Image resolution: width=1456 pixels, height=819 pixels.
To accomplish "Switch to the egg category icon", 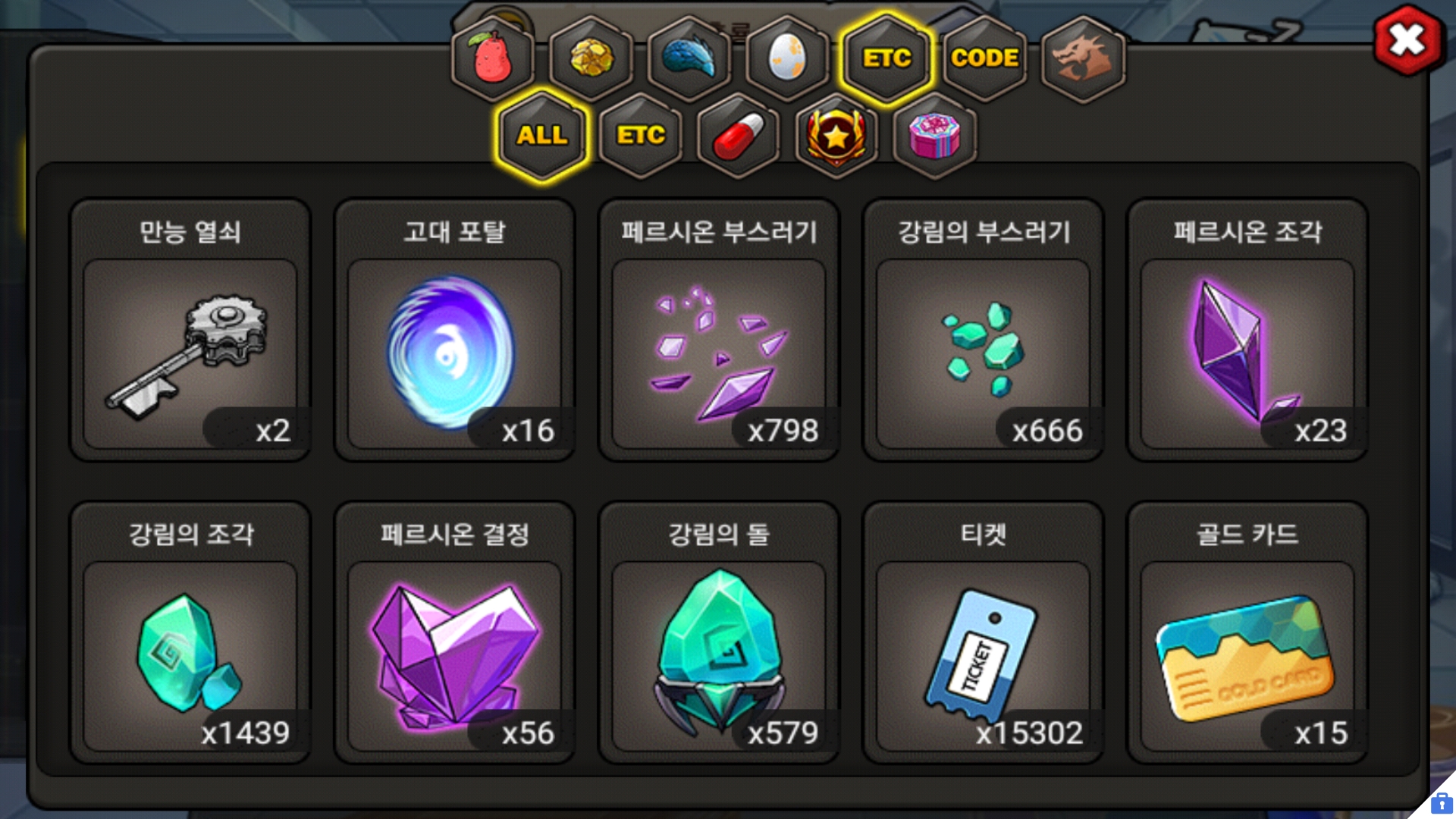I will (x=787, y=58).
